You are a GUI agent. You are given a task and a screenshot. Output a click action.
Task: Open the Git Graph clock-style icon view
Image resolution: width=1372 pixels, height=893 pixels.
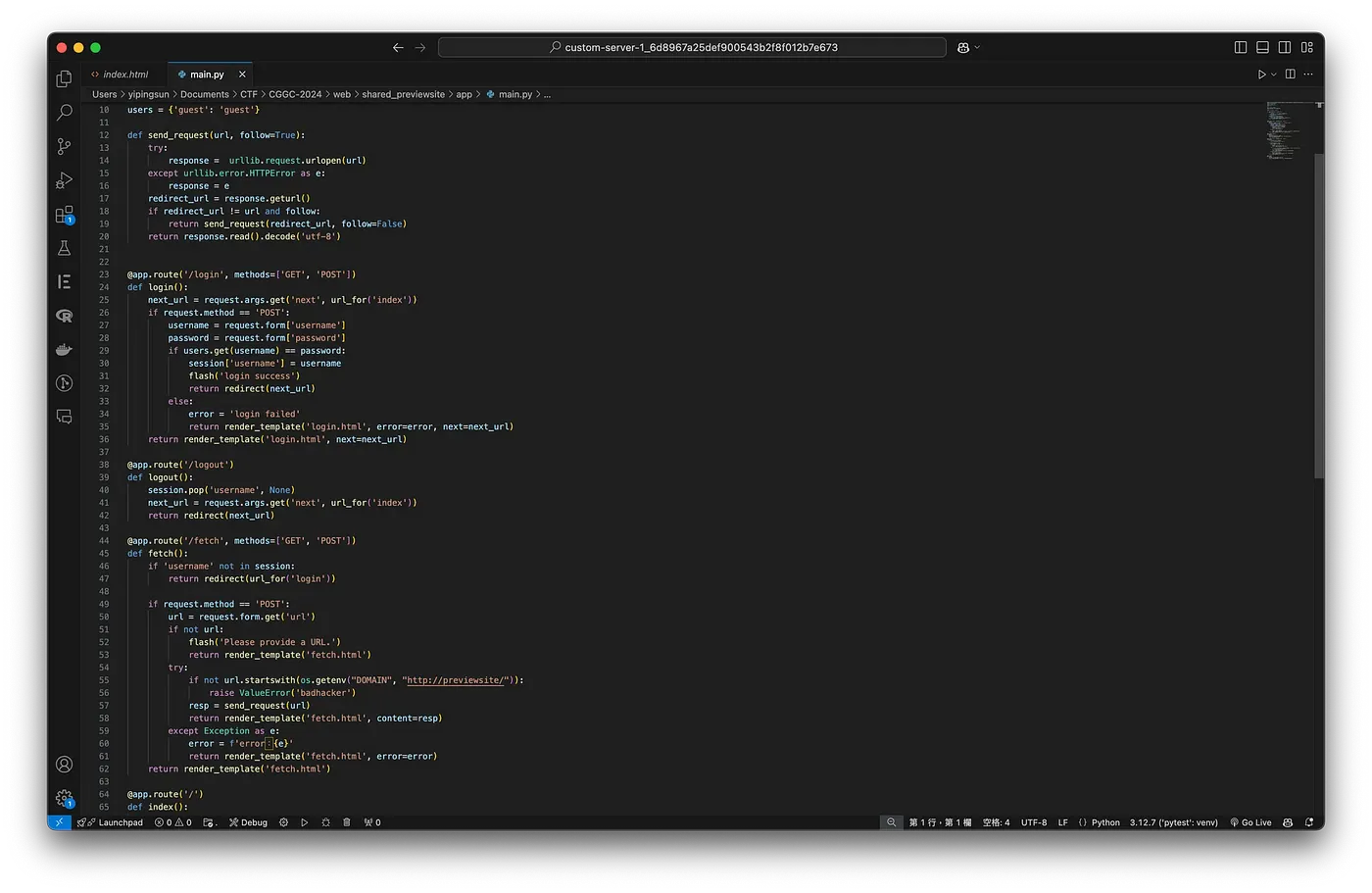point(65,383)
